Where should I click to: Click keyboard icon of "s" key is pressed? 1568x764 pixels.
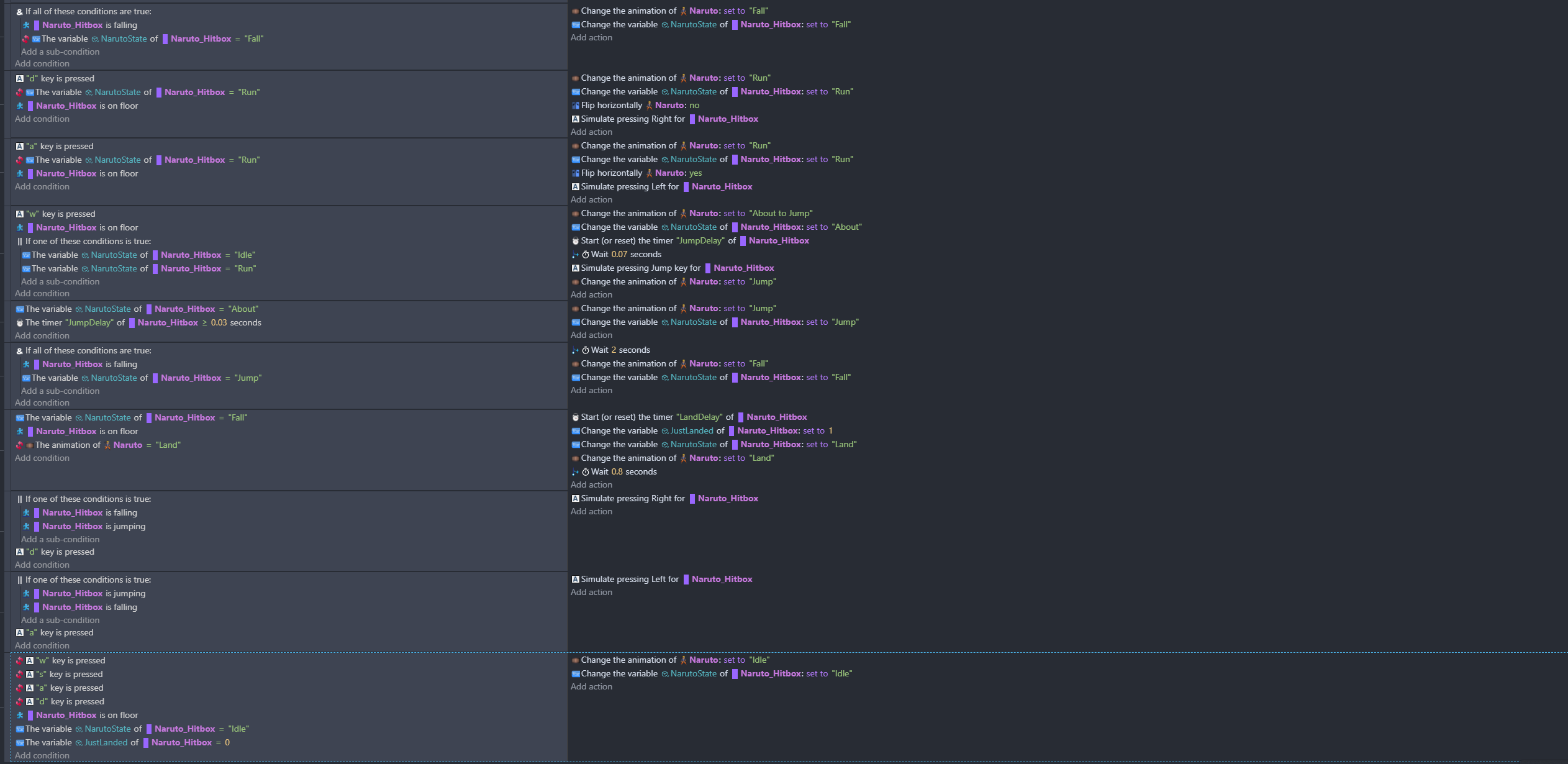point(29,675)
